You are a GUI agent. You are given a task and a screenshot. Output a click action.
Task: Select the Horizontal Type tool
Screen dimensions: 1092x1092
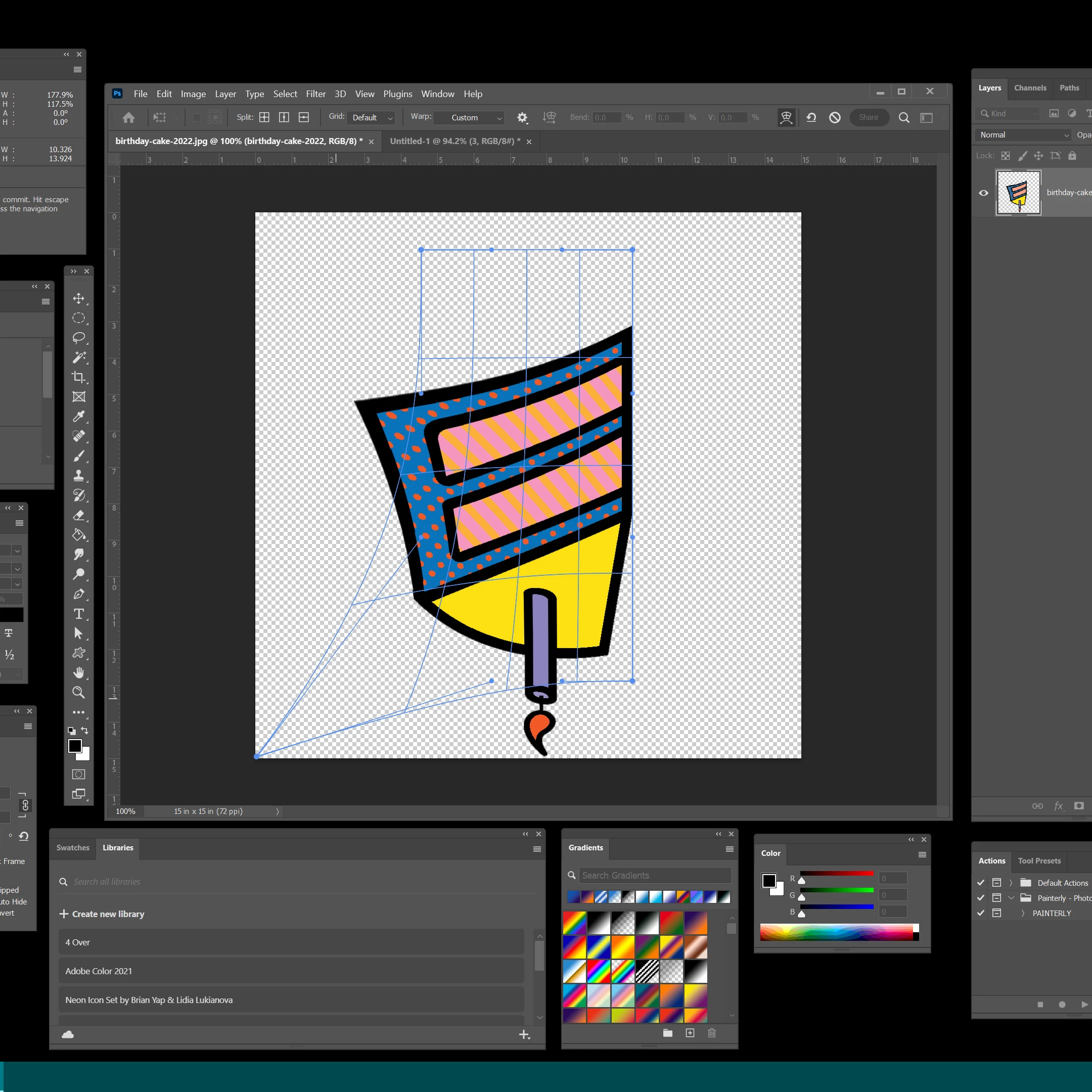78,614
